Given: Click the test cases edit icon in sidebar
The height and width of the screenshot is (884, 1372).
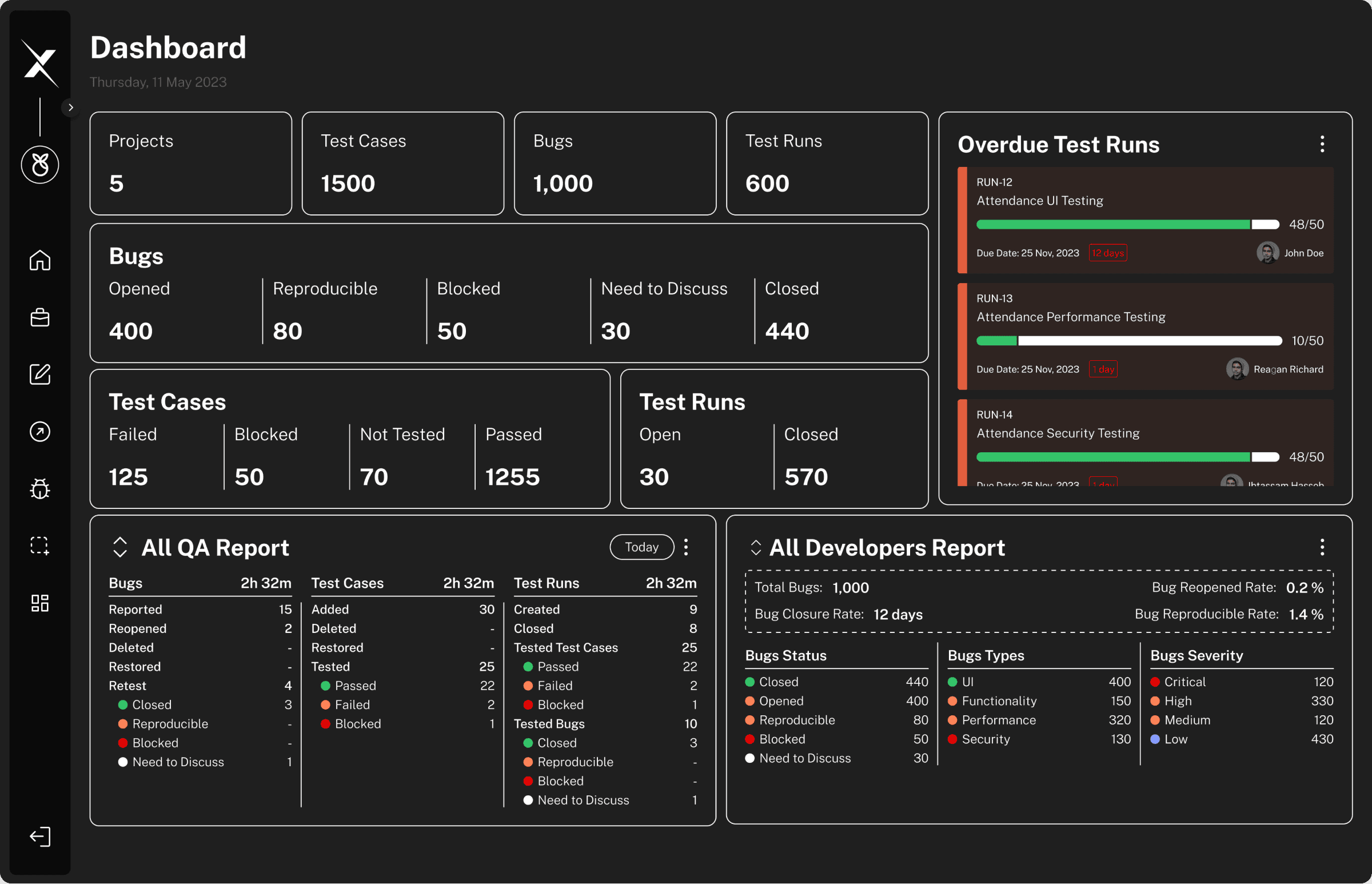Looking at the screenshot, I should [x=40, y=374].
